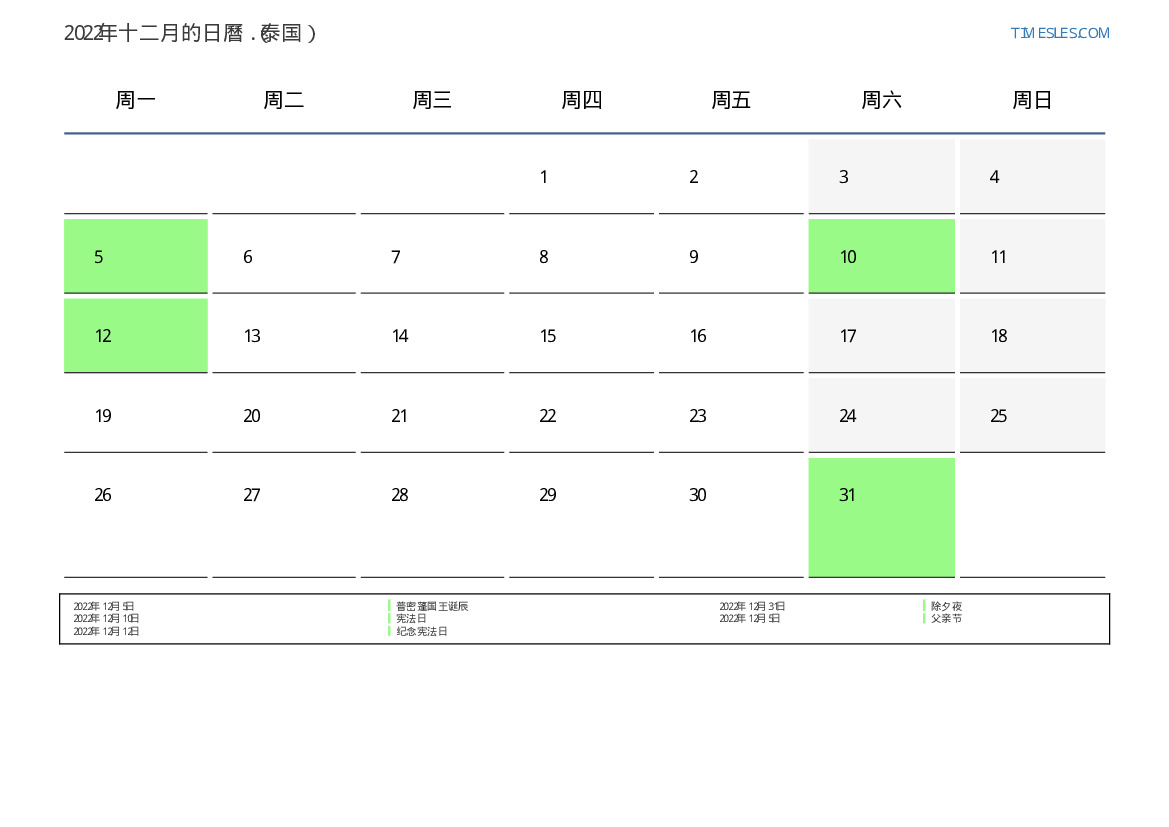This screenshot has width=1169, height=827.
Task: Click the 普密蓬国王诞辰 holiday legend entry
Action: [x=432, y=606]
